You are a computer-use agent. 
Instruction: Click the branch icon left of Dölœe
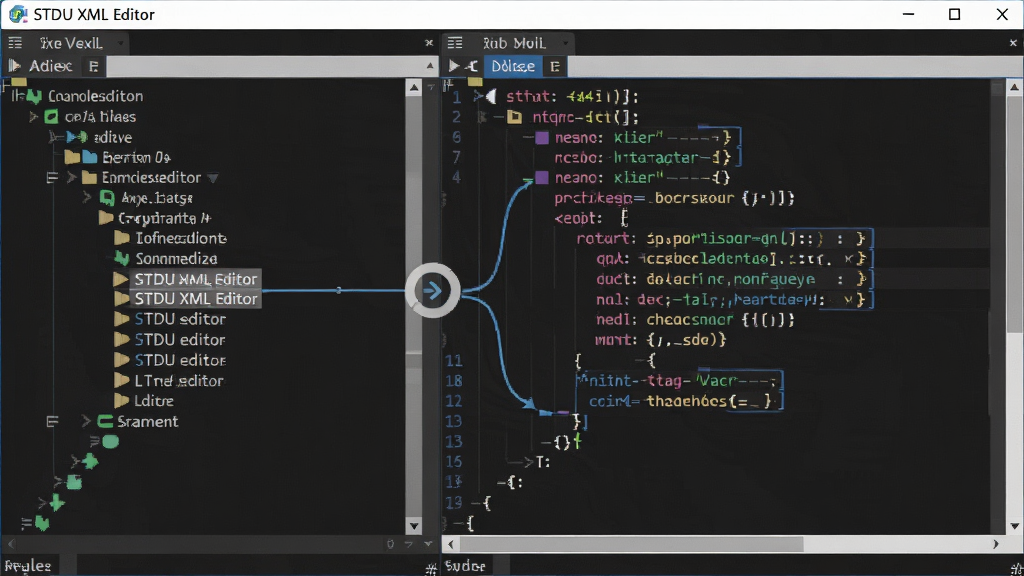click(x=472, y=66)
